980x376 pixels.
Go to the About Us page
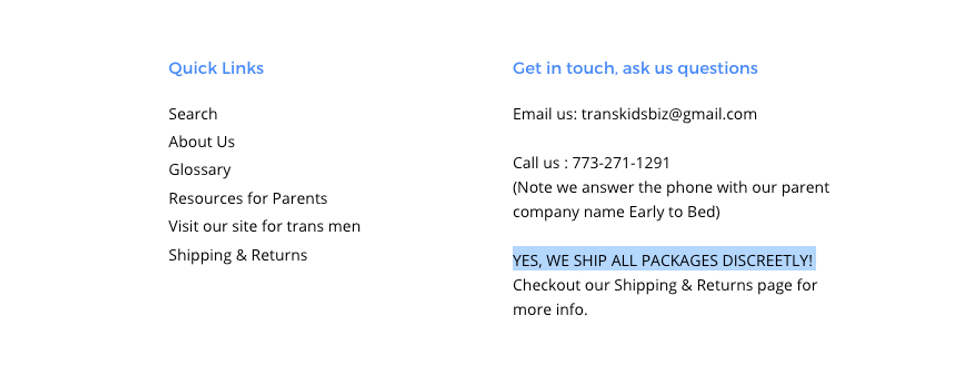click(201, 142)
